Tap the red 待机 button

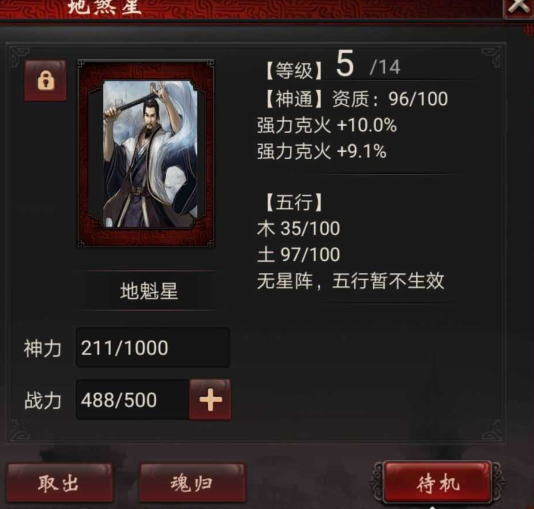pos(438,482)
